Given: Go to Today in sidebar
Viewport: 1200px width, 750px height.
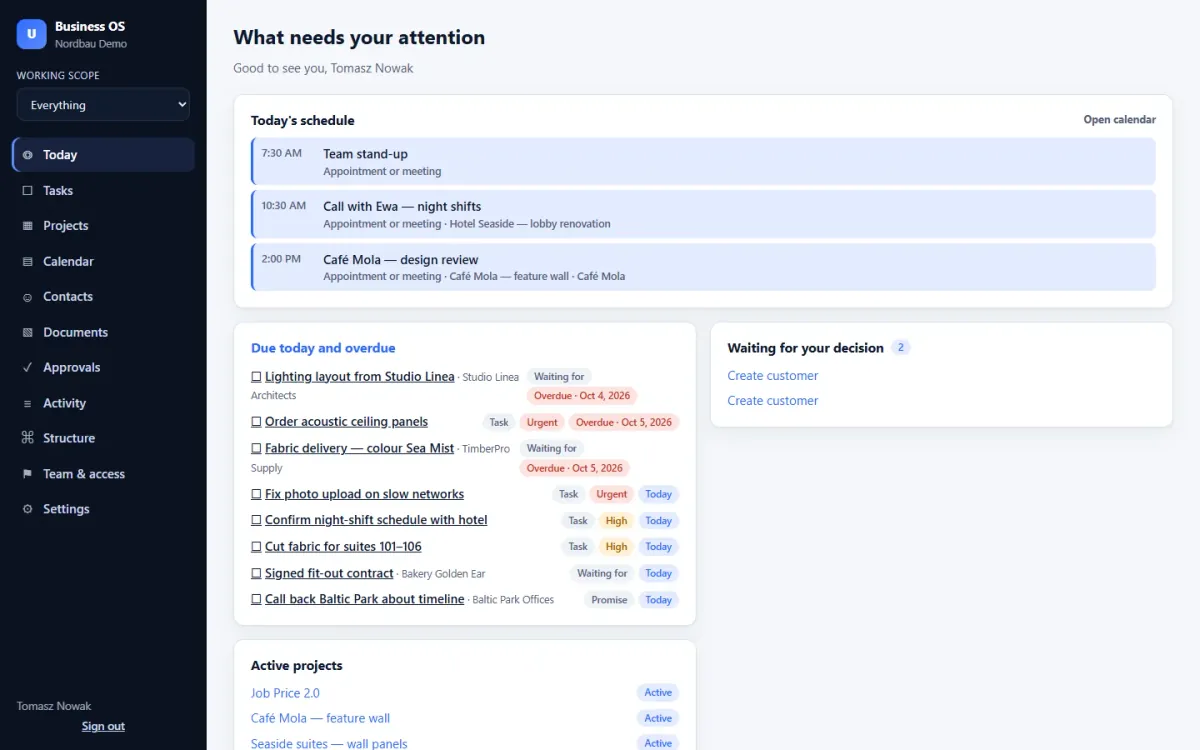Looking at the screenshot, I should (x=103, y=155).
